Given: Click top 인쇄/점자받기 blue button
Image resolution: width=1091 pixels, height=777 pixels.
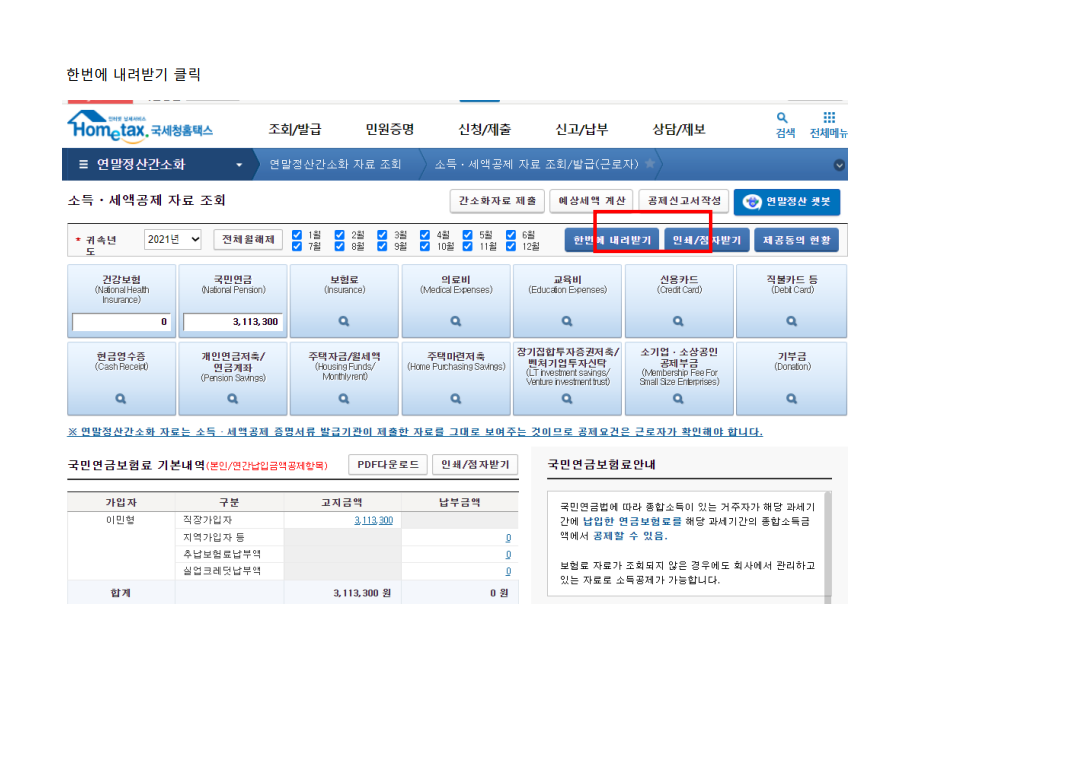Looking at the screenshot, I should [x=707, y=240].
